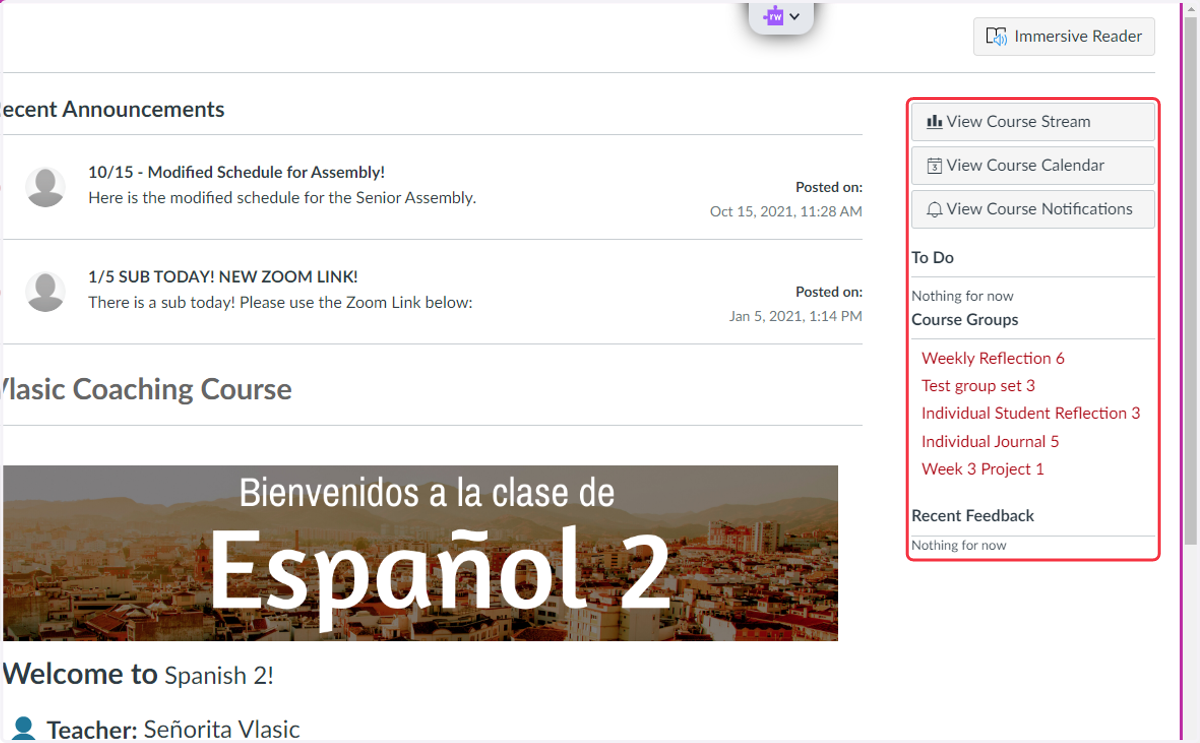Screen dimensions: 1200x743
Task: Click the To Do heading
Action: point(933,257)
